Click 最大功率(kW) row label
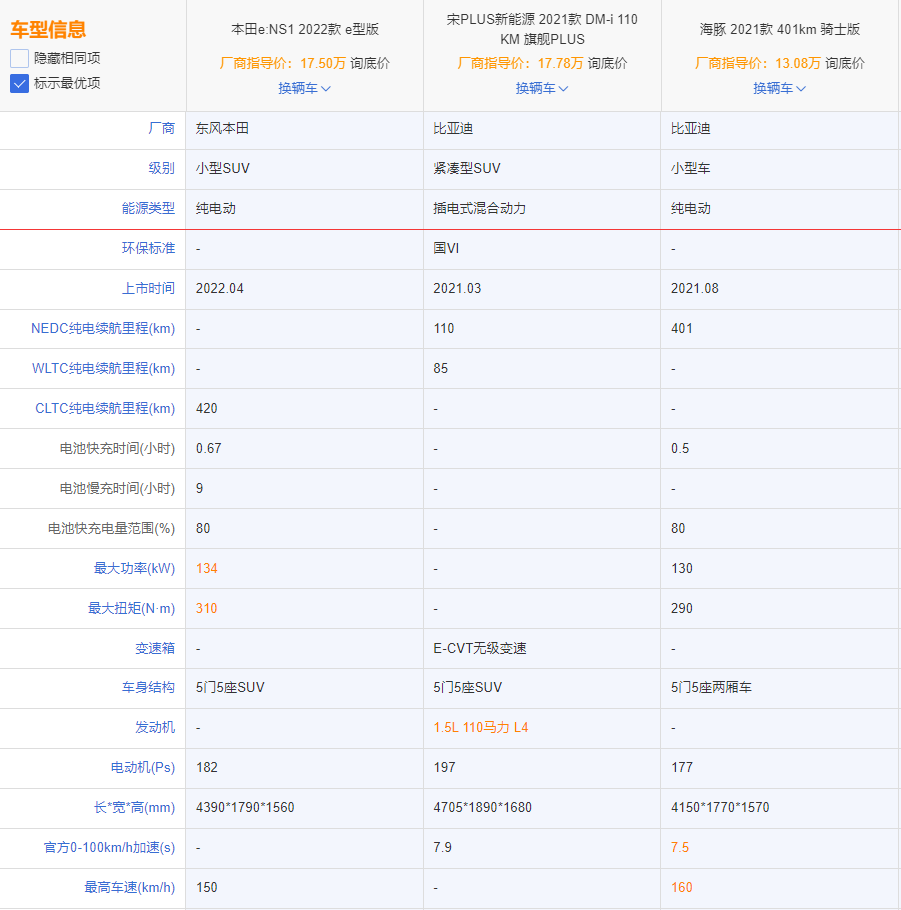The height and width of the screenshot is (910, 901). pos(134,568)
